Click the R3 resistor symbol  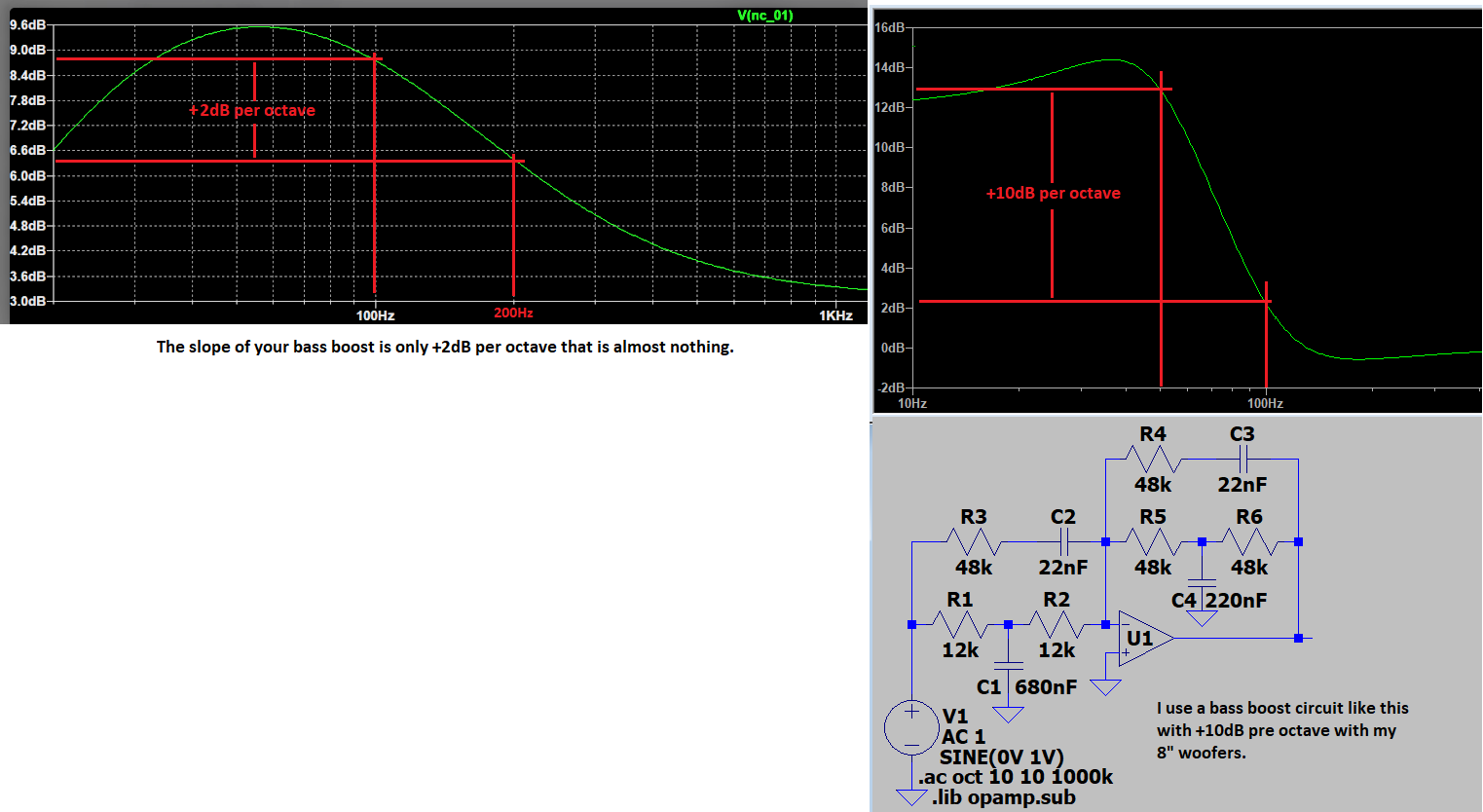974,541
